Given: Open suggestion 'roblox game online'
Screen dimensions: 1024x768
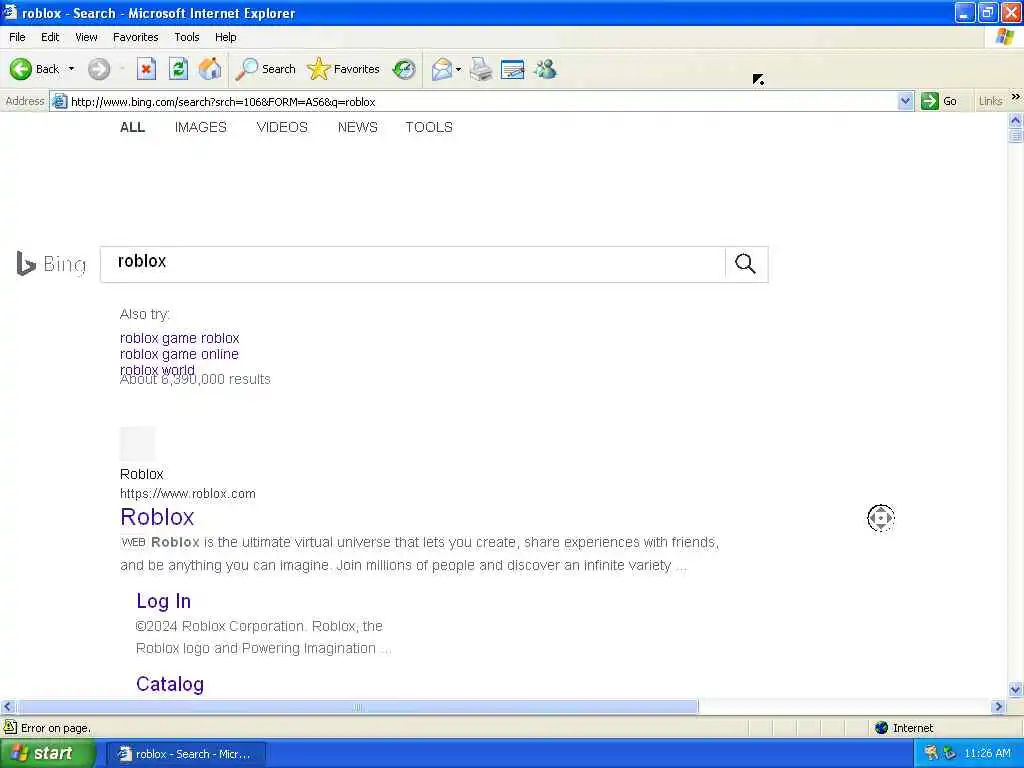Looking at the screenshot, I should coord(180,354).
